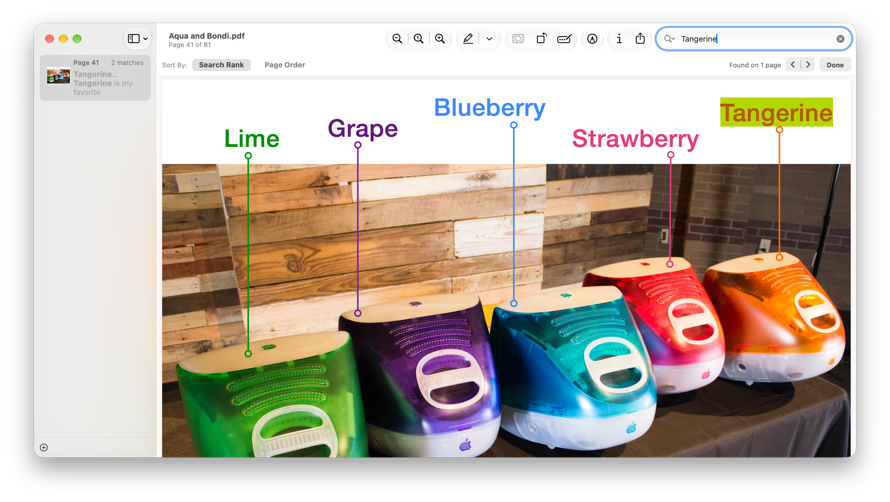Select the Page 41 search result thumbnail

pyautogui.click(x=58, y=76)
